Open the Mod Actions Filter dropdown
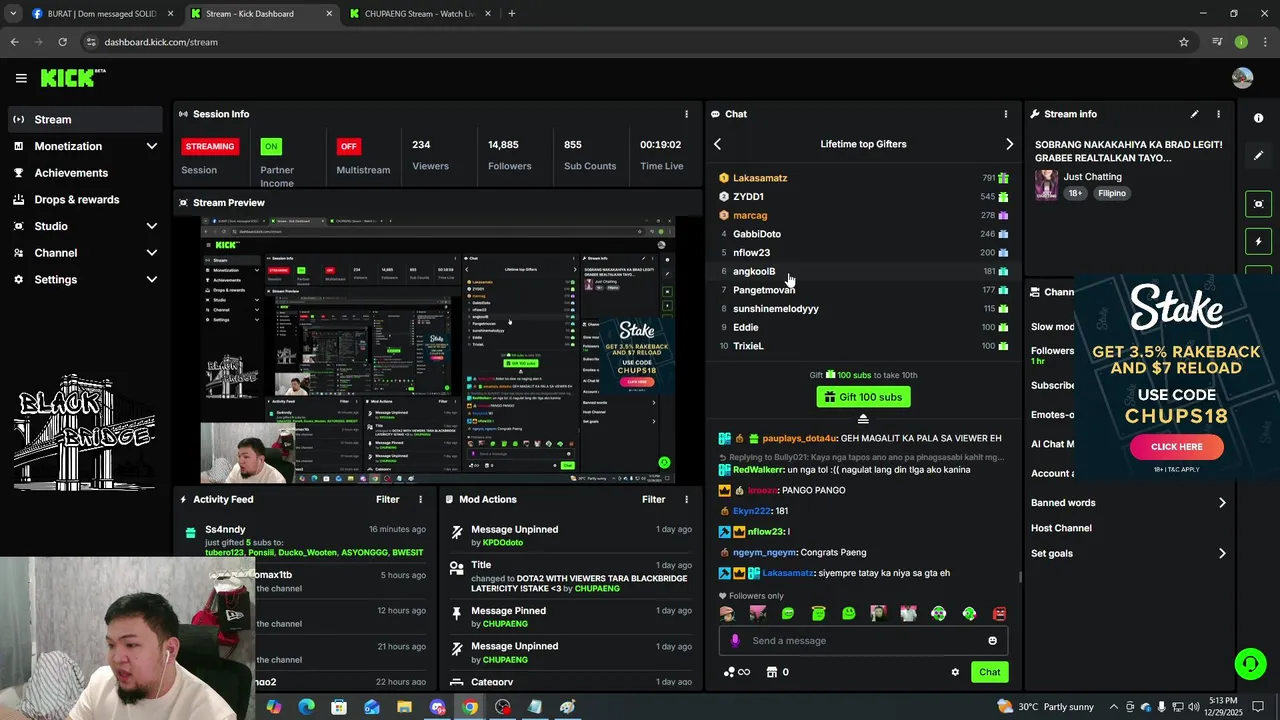This screenshot has width=1280, height=720. (653, 499)
